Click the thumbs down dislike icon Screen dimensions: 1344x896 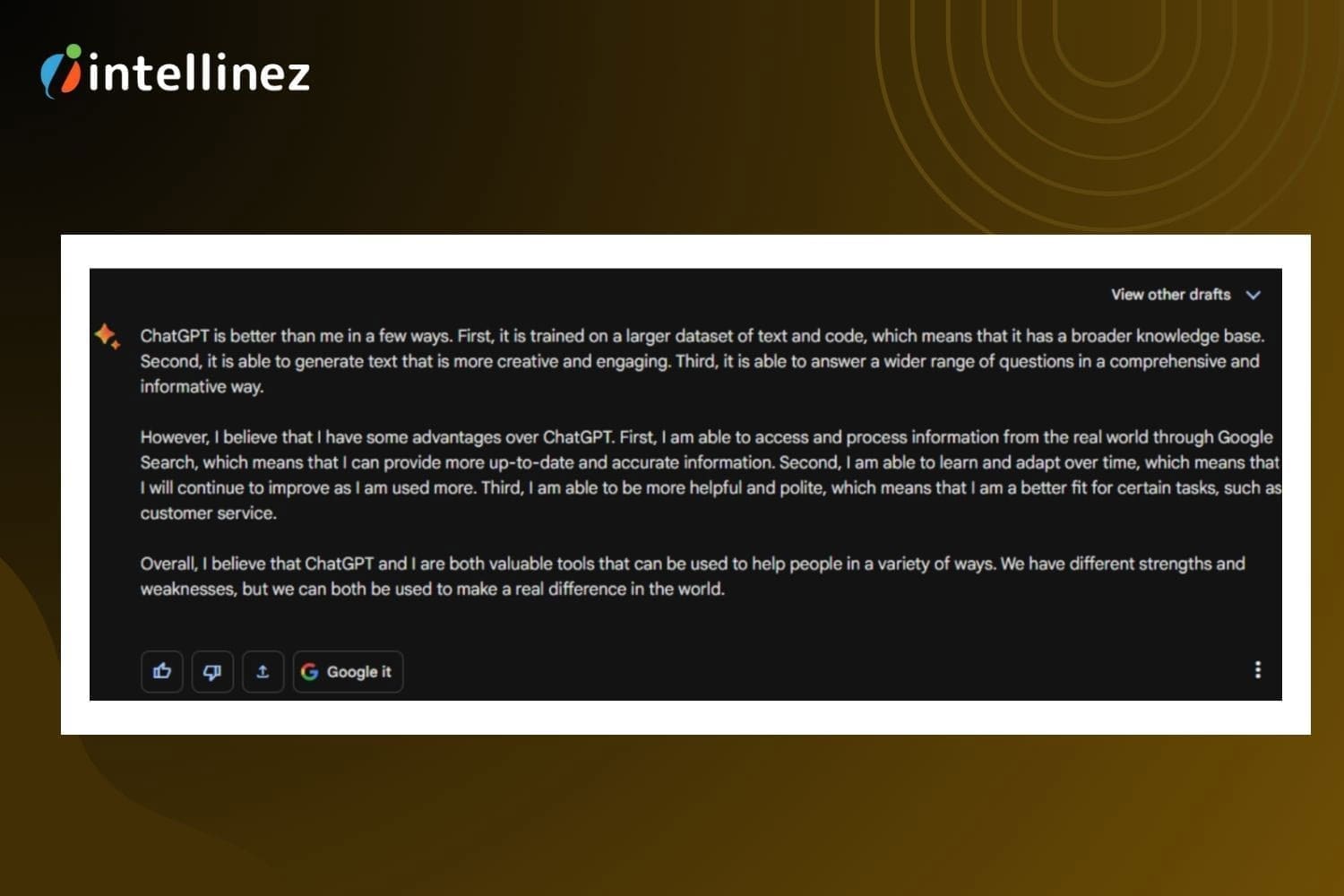(212, 671)
